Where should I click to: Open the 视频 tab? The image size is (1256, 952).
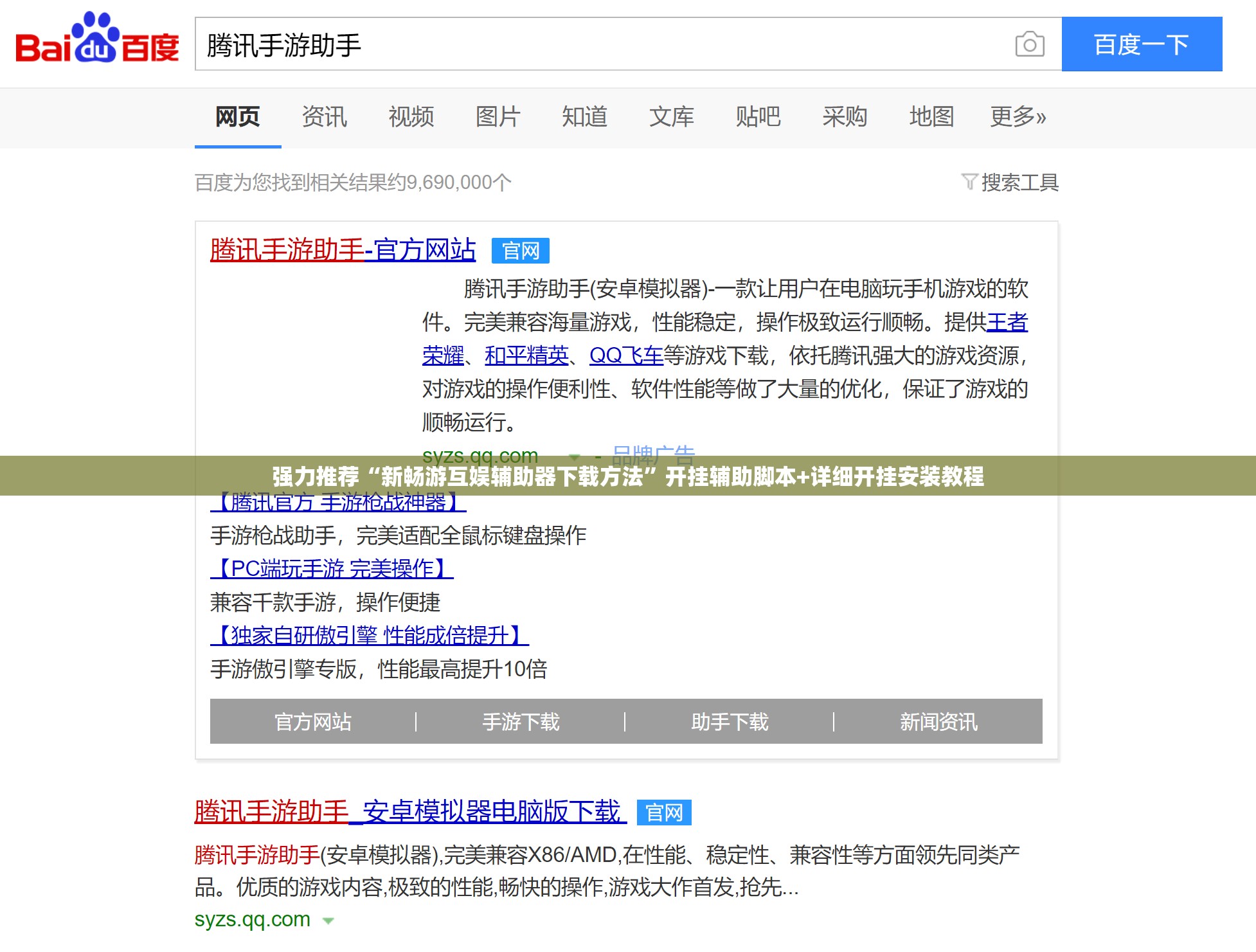(411, 117)
